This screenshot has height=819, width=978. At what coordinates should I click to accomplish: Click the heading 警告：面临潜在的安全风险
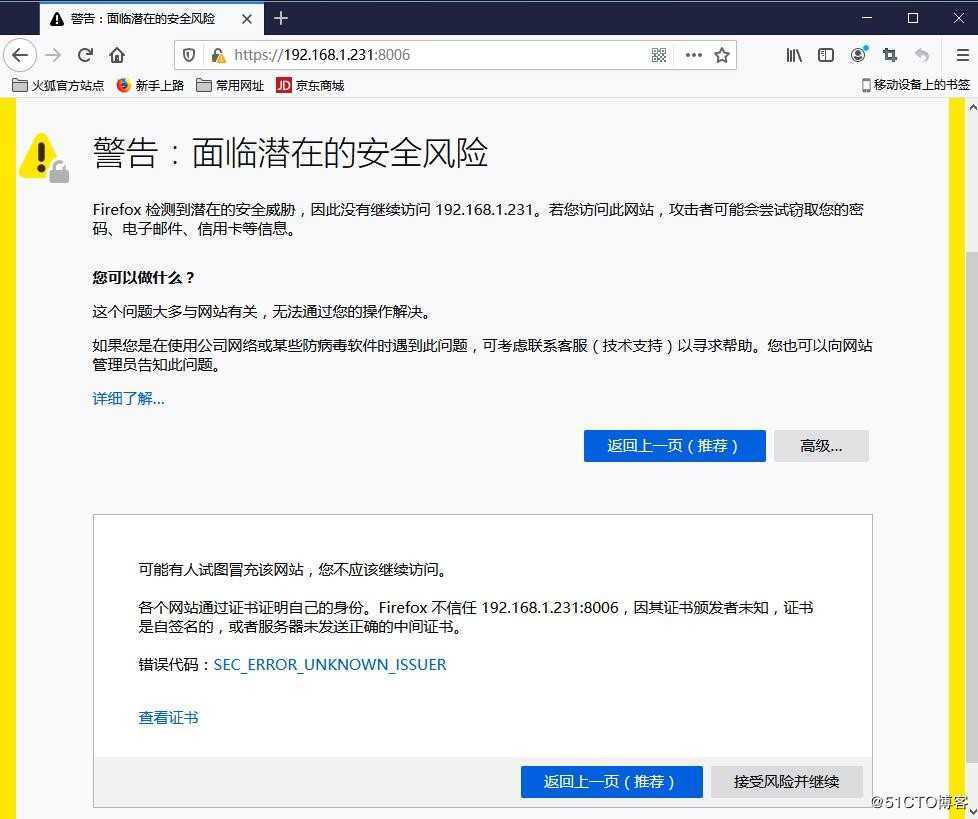[x=290, y=153]
